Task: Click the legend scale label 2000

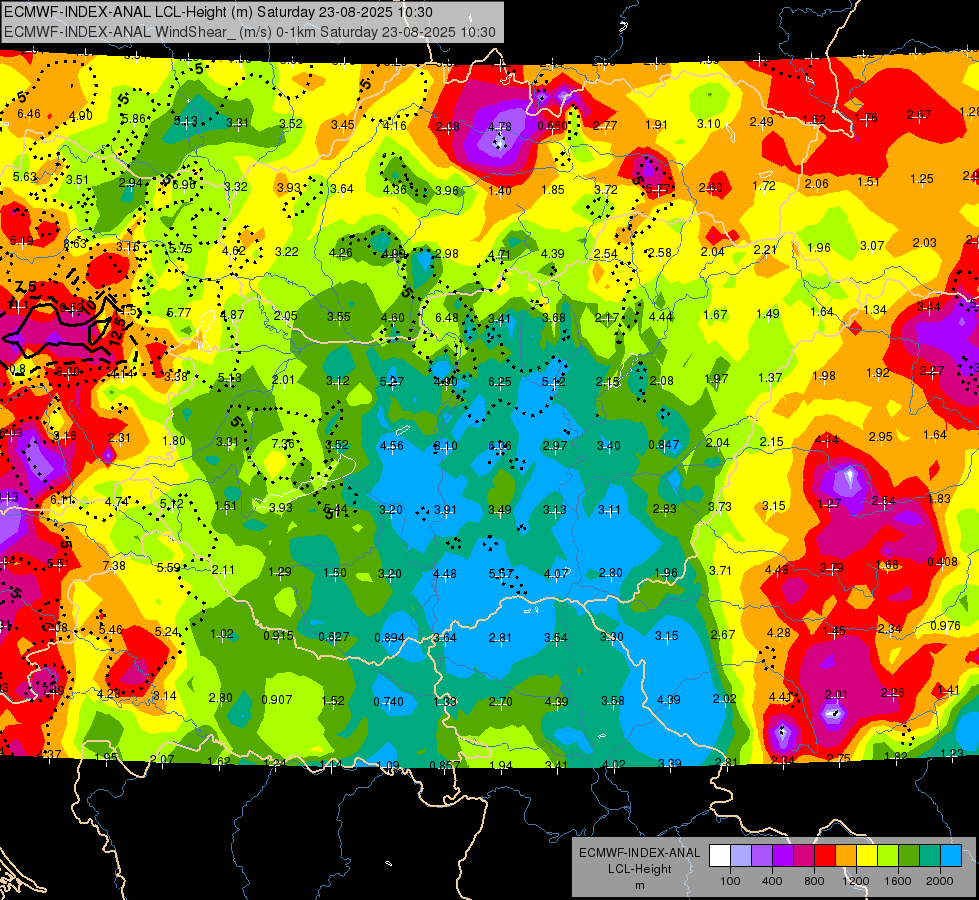Action: 940,881
